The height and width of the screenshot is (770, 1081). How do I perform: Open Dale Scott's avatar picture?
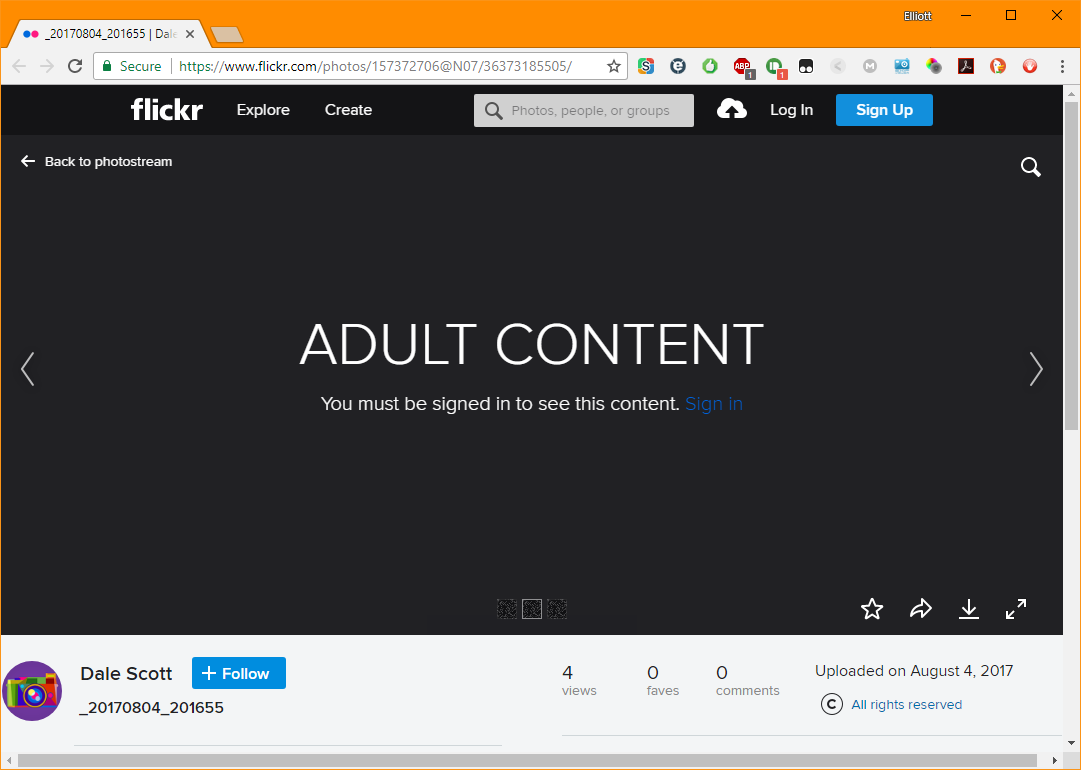pyautogui.click(x=33, y=691)
